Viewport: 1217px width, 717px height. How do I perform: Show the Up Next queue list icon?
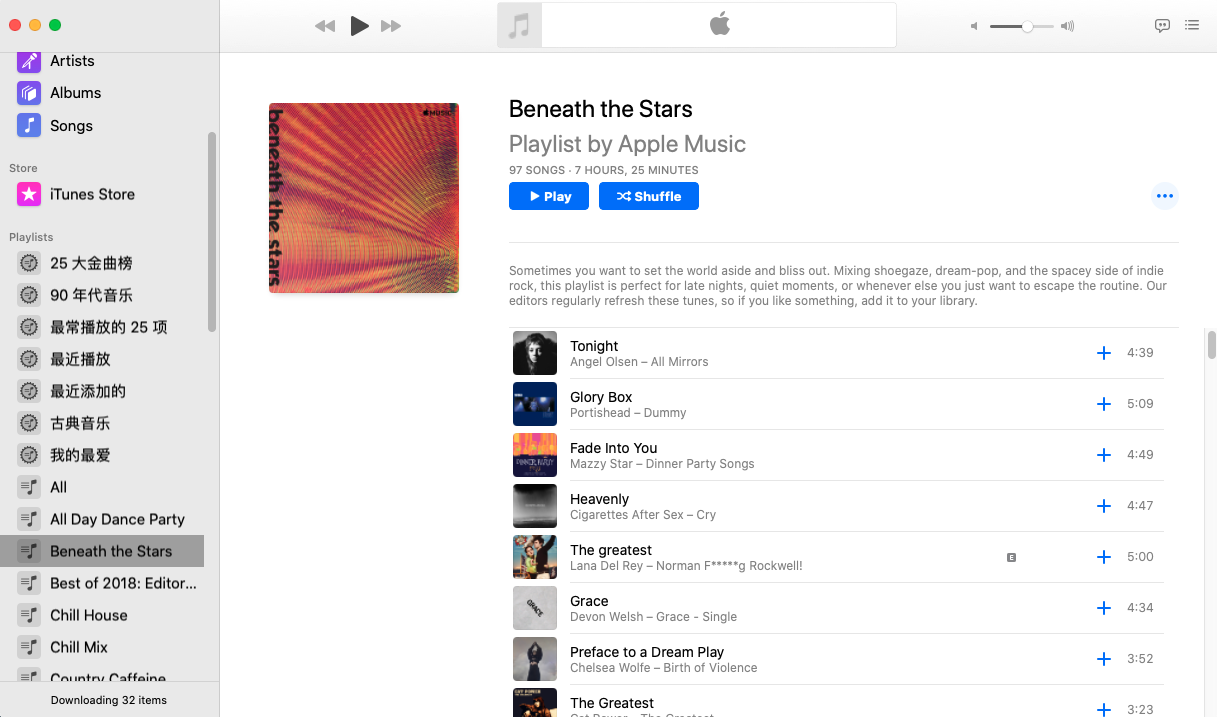click(1192, 26)
